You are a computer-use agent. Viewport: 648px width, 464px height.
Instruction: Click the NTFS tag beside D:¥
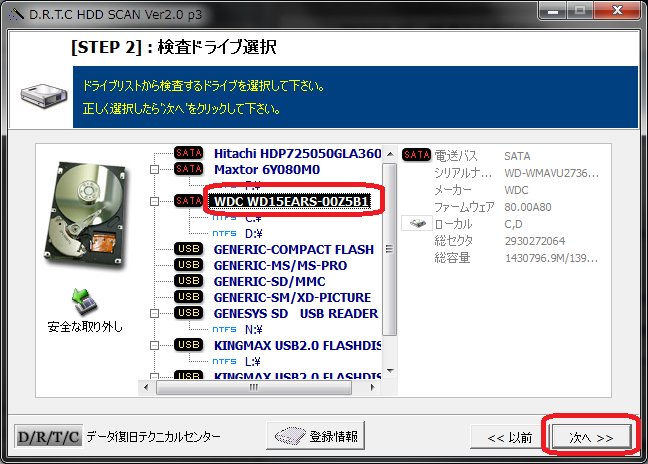[224, 233]
